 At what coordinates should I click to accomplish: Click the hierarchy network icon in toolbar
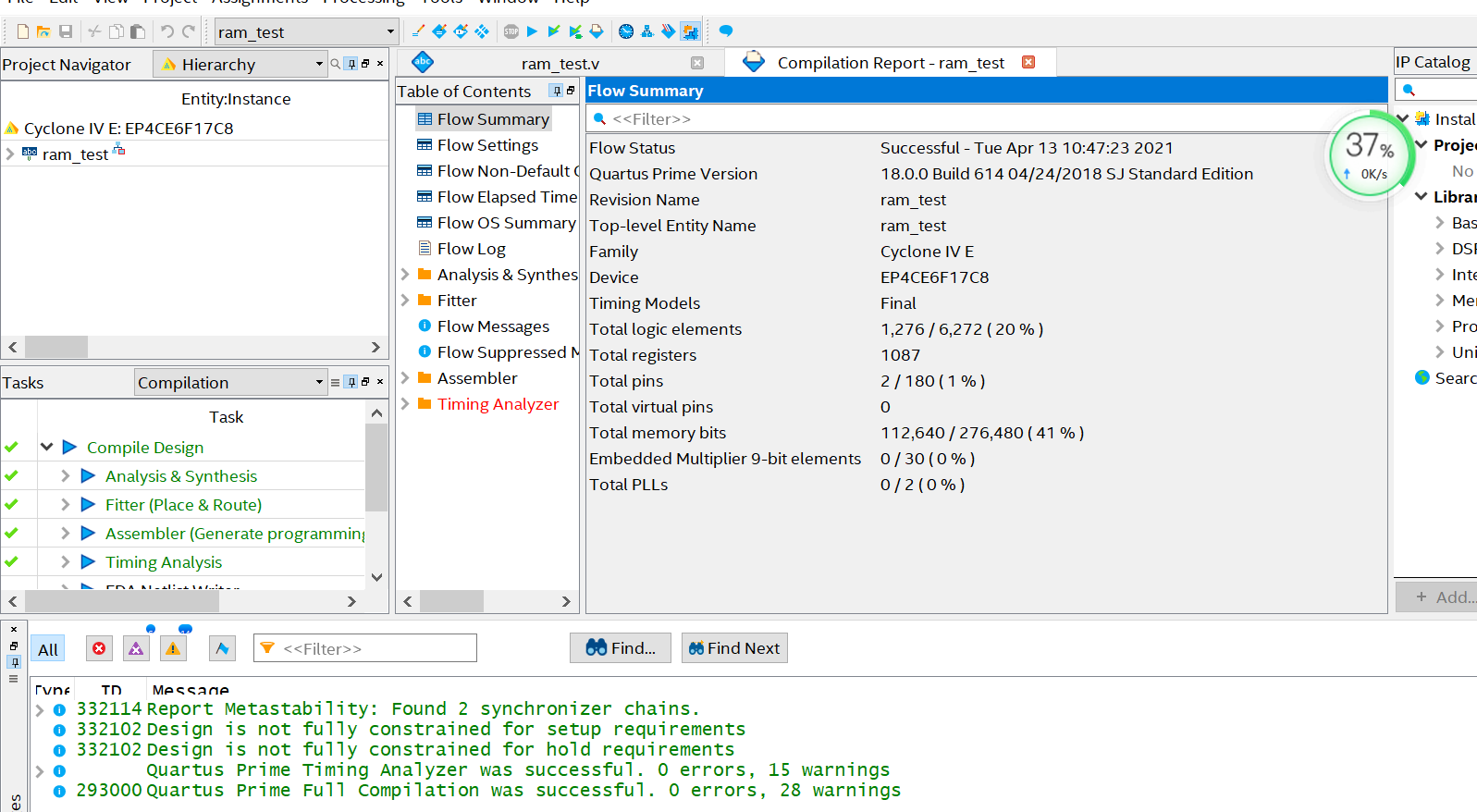tap(647, 31)
